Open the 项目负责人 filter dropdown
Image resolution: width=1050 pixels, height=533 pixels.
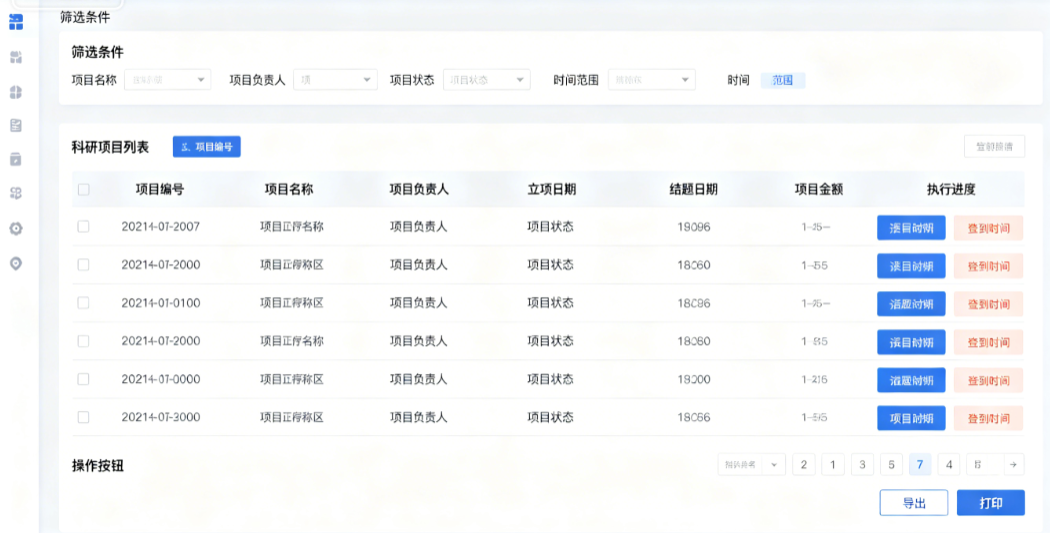coord(335,80)
